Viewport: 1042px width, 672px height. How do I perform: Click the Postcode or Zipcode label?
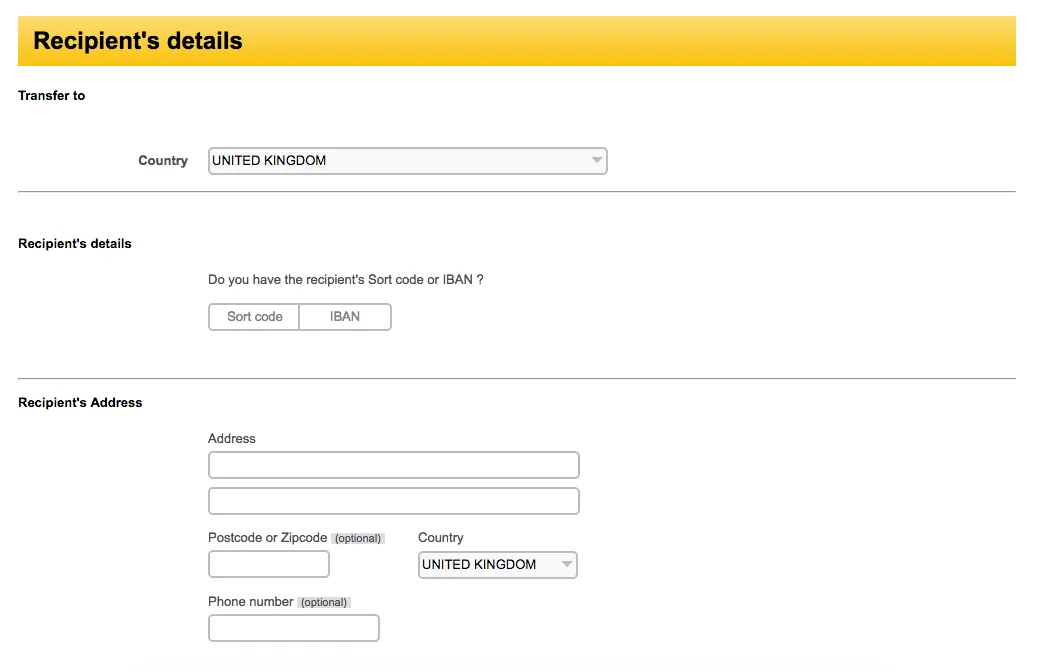pyautogui.click(x=267, y=538)
